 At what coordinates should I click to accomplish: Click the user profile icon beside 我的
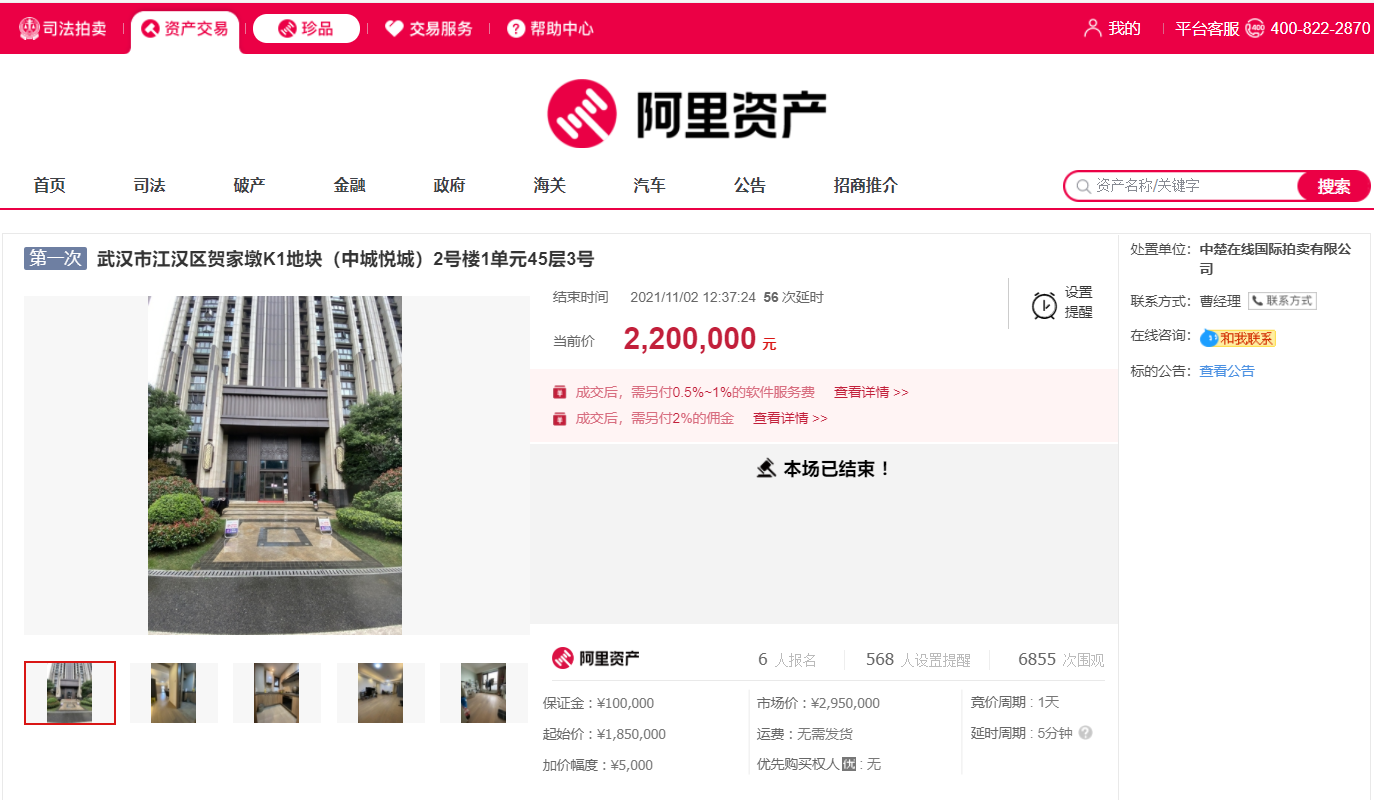(x=1093, y=28)
